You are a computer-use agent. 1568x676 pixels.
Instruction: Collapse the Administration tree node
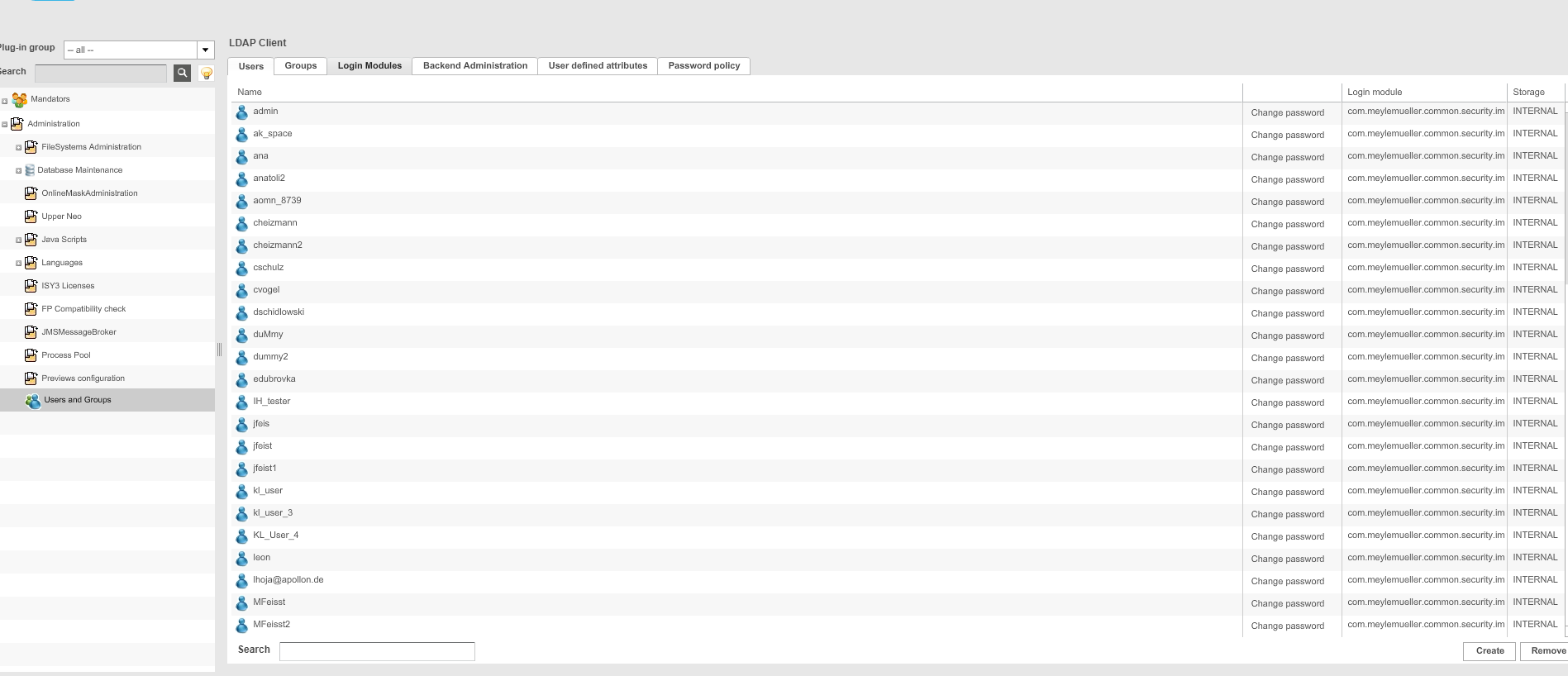pyautogui.click(x=4, y=125)
